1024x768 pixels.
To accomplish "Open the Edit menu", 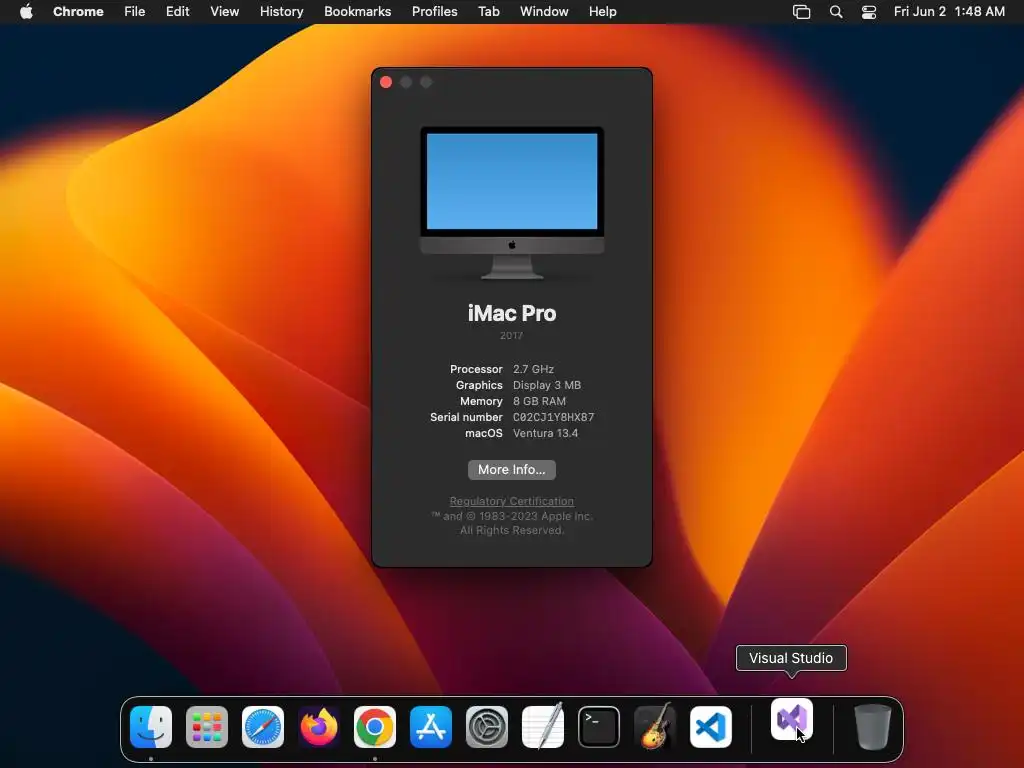I will 177,12.
